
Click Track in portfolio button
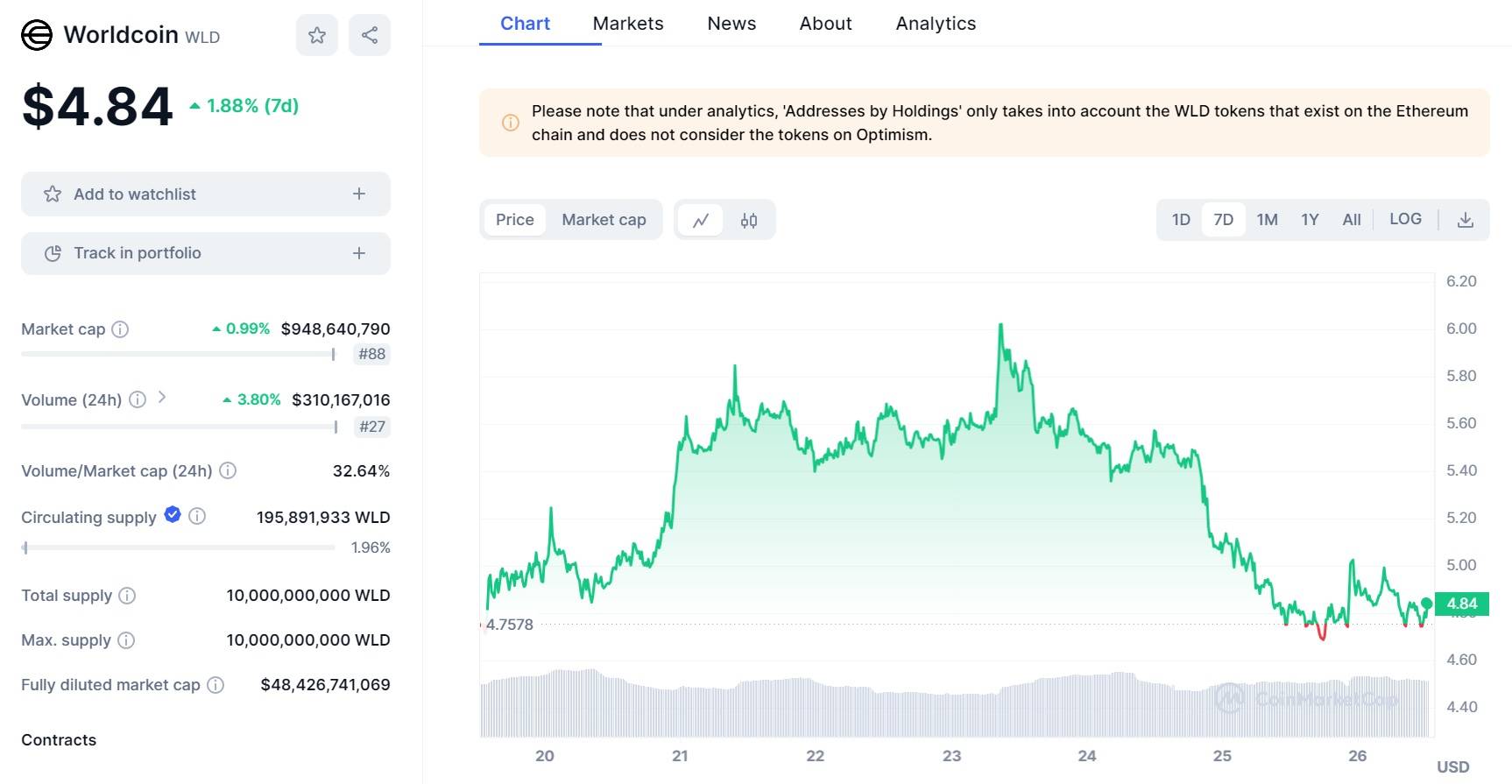(206, 253)
